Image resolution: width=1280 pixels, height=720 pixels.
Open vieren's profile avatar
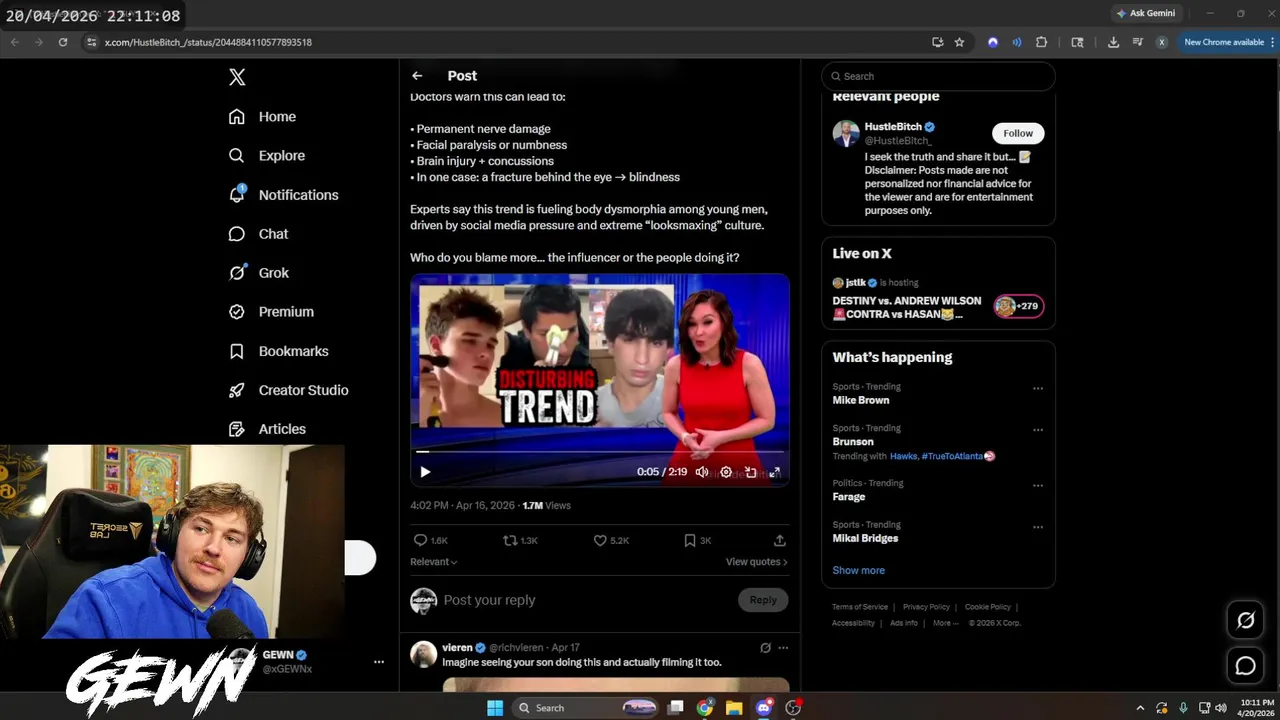[423, 654]
